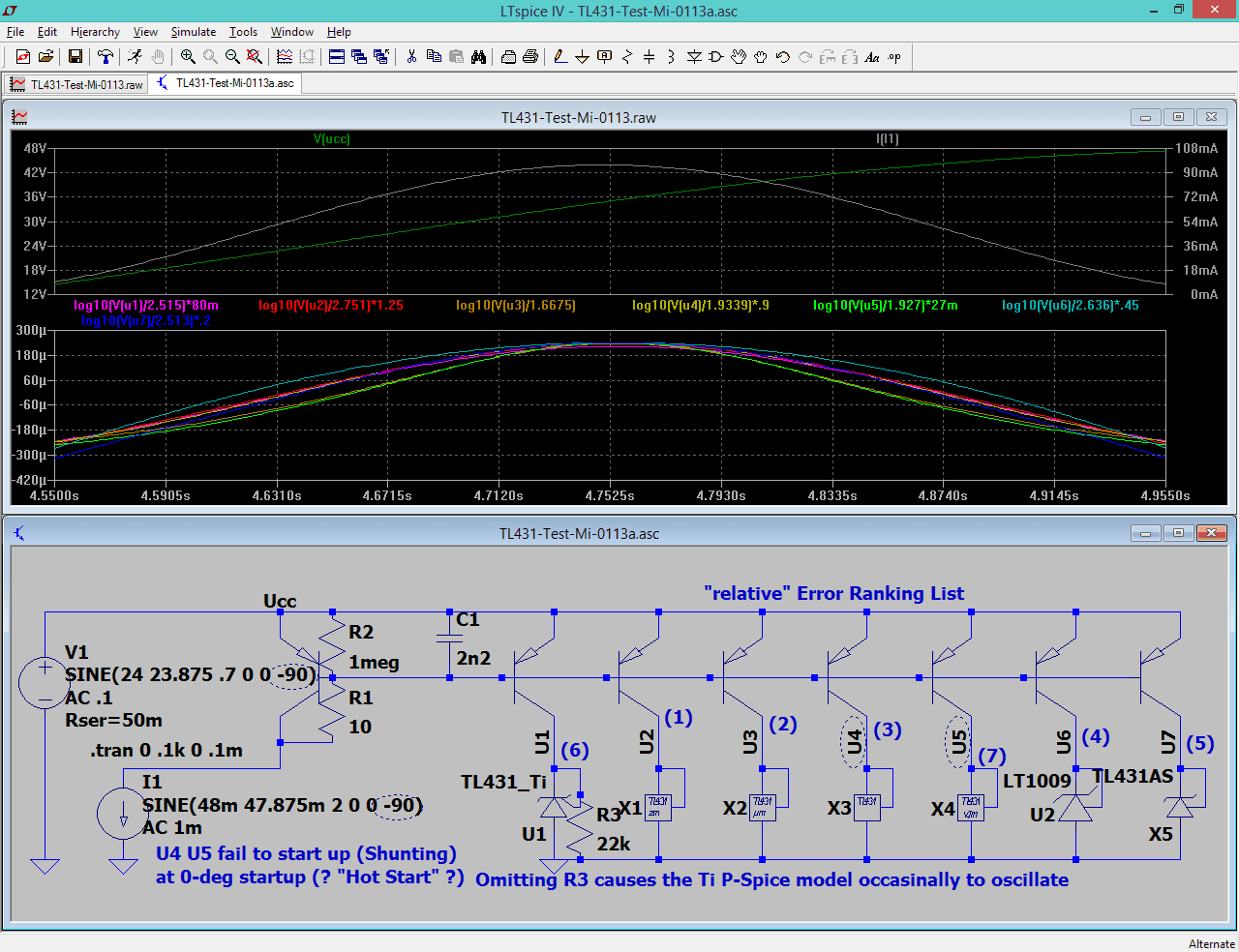Open the Hierarchy menu
Screen dimensions: 1239x952
click(95, 32)
